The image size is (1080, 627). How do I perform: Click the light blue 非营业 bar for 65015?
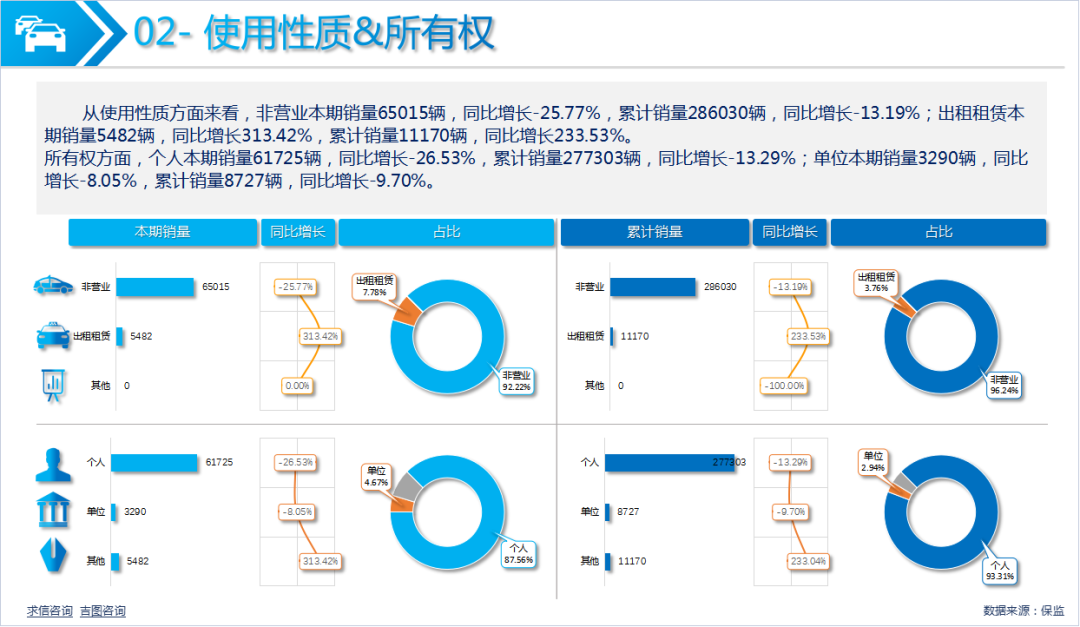point(155,287)
